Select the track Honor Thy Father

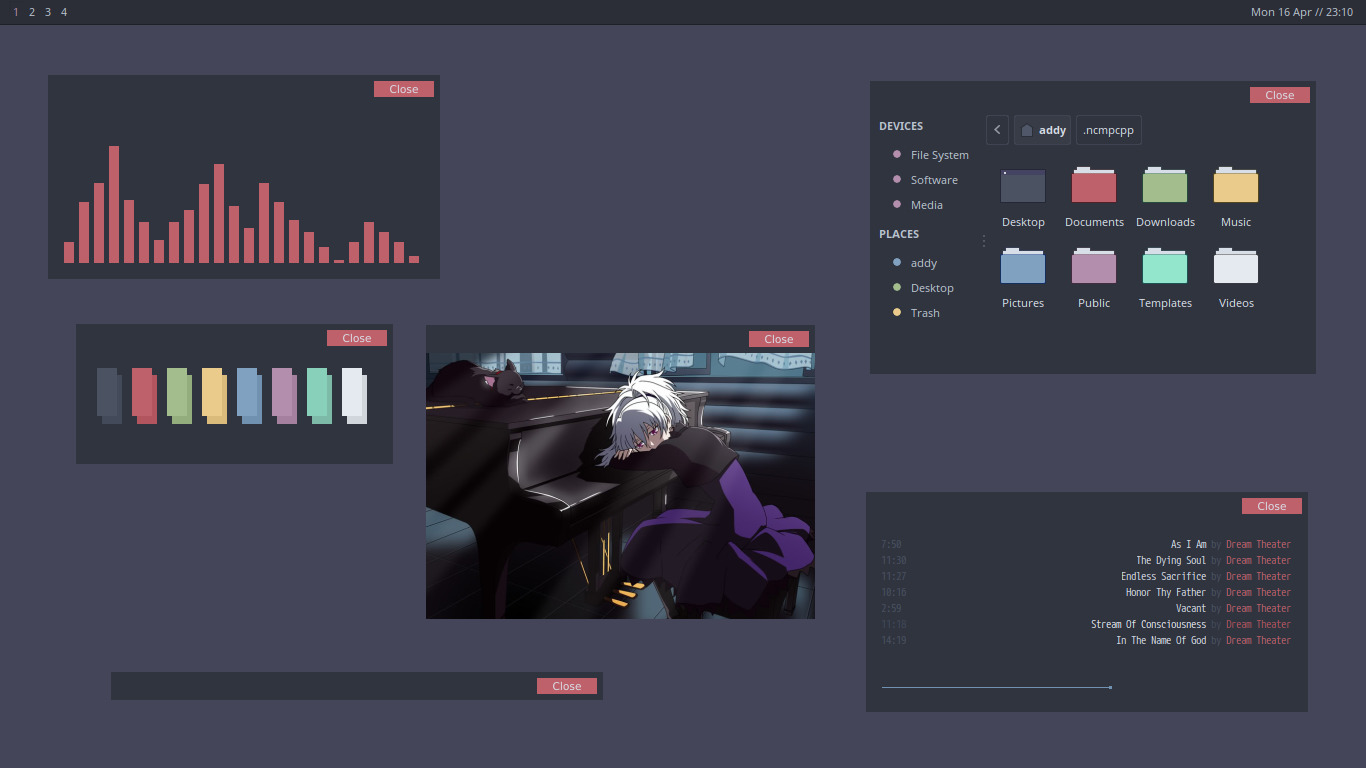tap(1166, 593)
